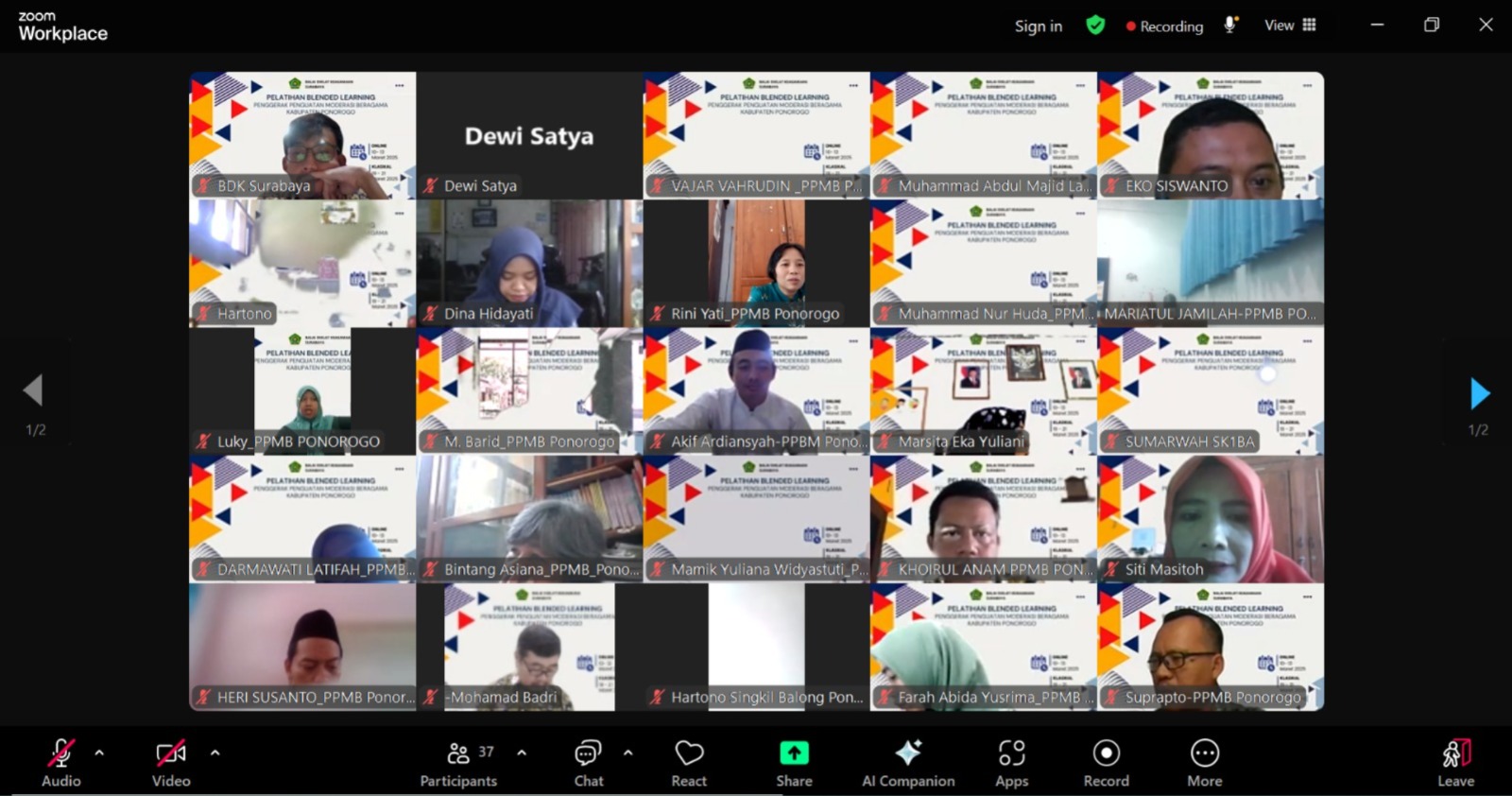The width and height of the screenshot is (1512, 796).
Task: Expand the Chat options chevron
Action: [x=628, y=753]
